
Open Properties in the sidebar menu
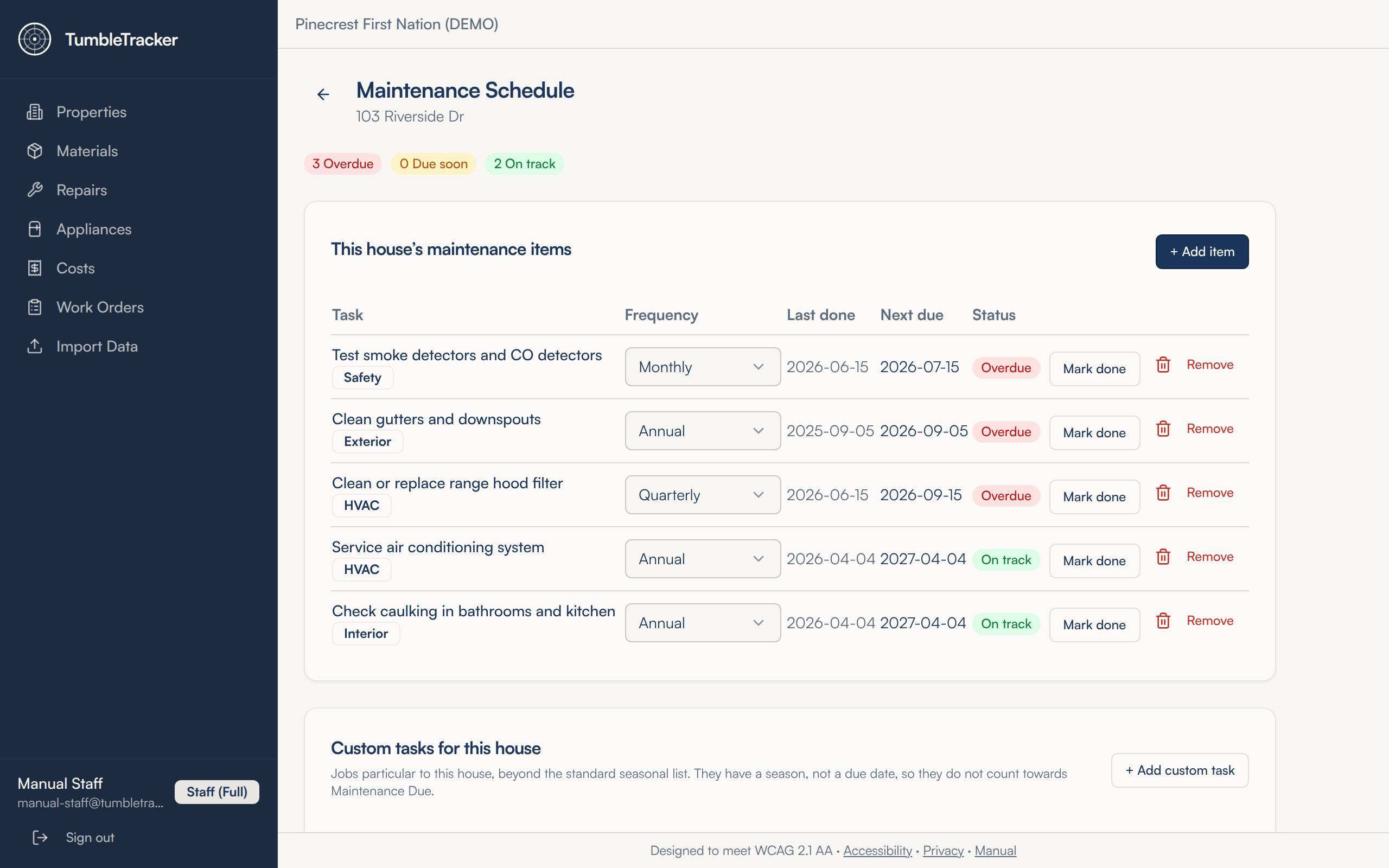139,112
